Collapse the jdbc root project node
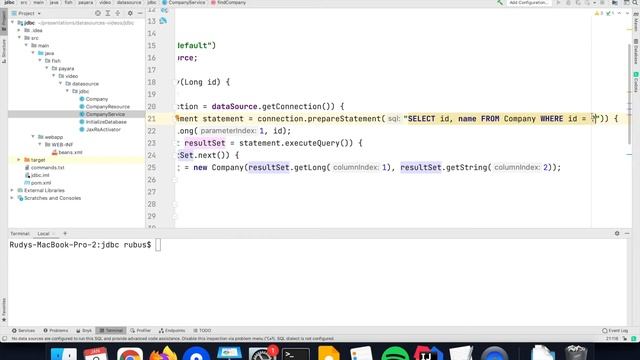 (12, 23)
